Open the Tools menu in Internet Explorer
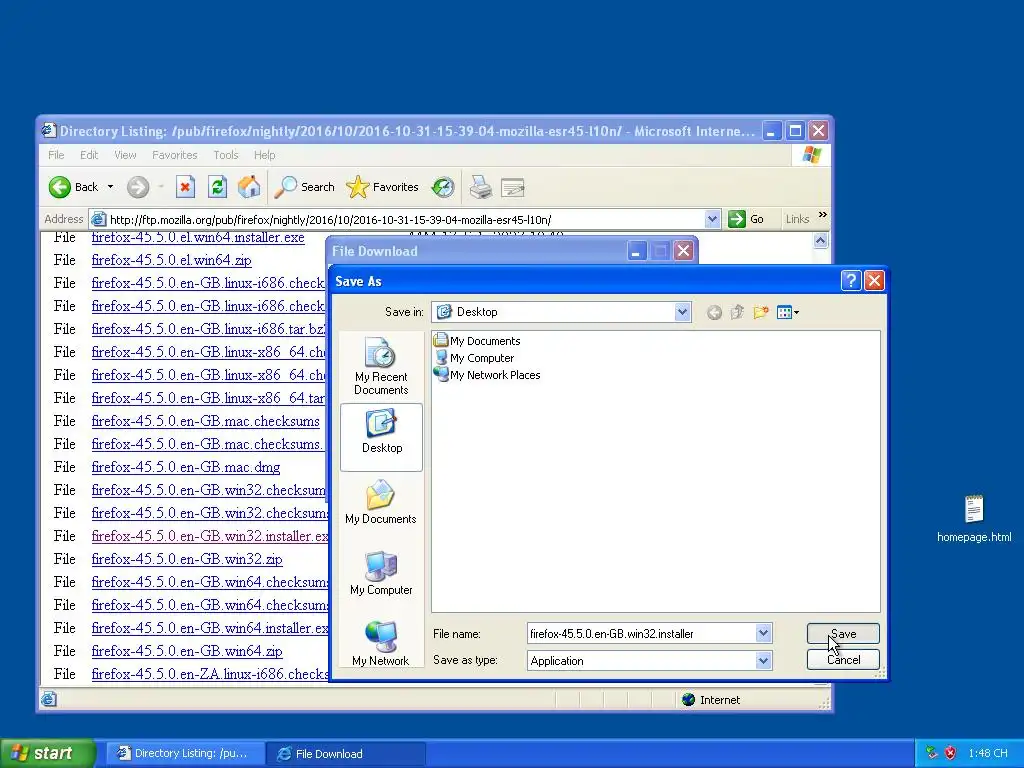The height and width of the screenshot is (768, 1024). point(225,155)
